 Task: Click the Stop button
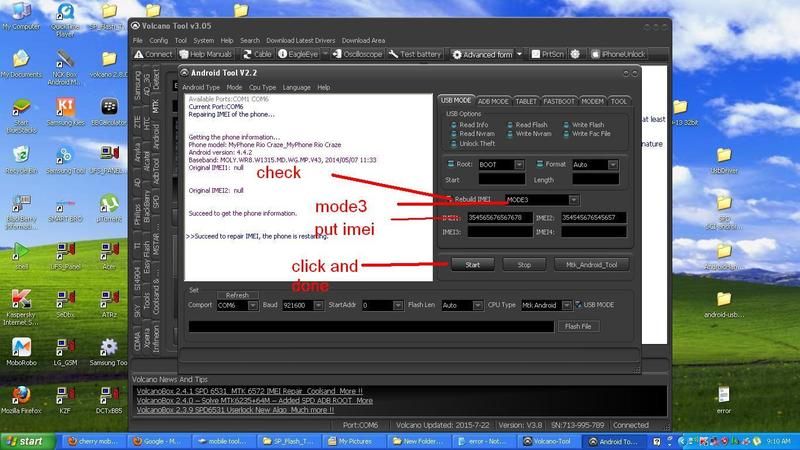[524, 265]
